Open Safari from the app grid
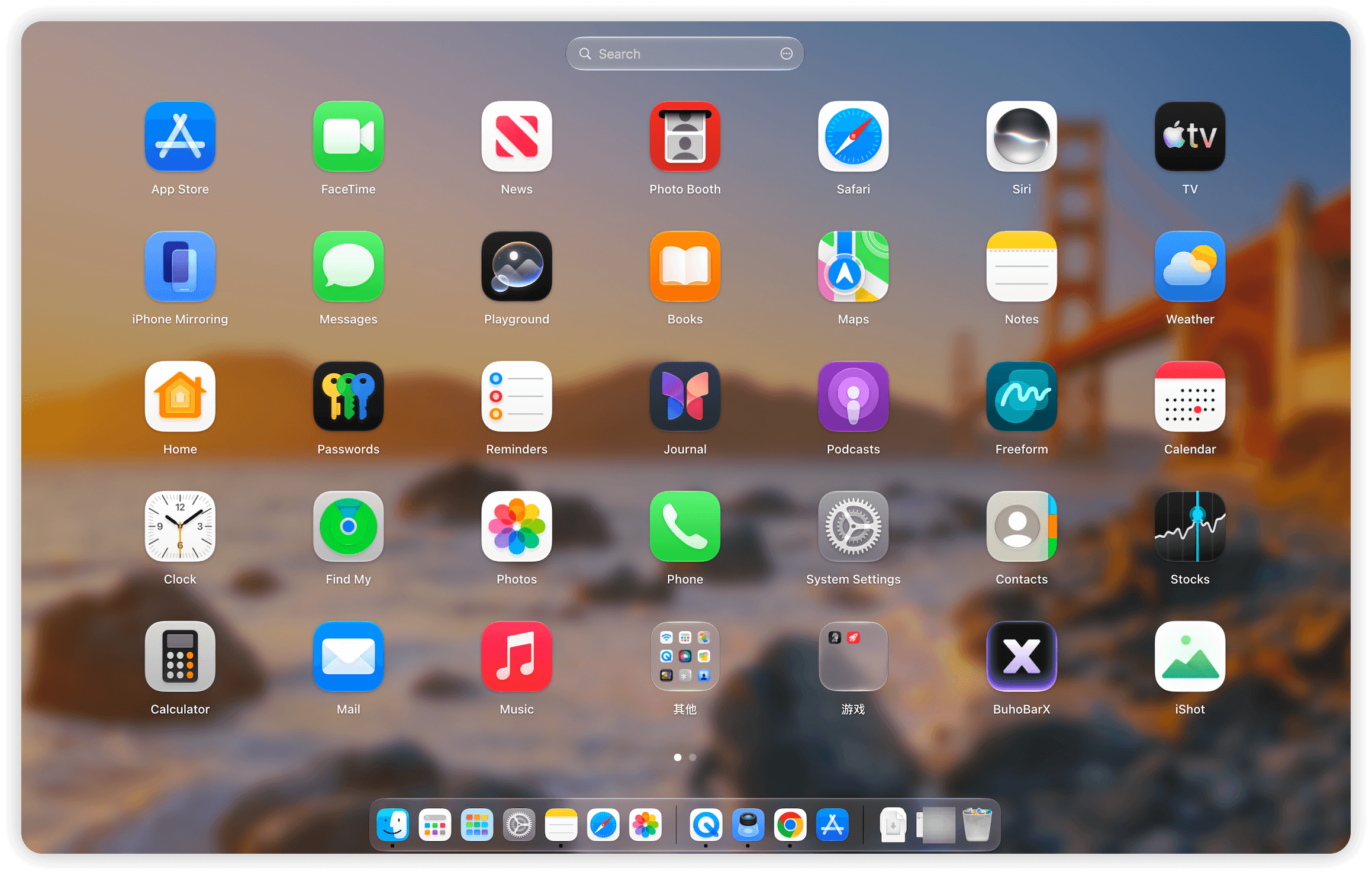 point(853,136)
